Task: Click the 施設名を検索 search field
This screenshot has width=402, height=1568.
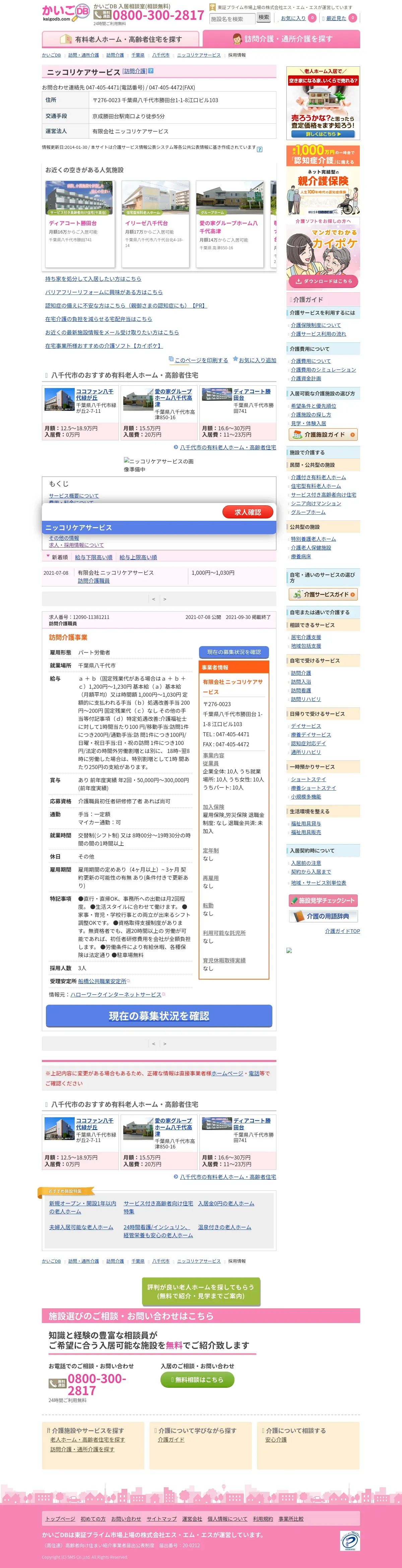Action: [x=232, y=19]
